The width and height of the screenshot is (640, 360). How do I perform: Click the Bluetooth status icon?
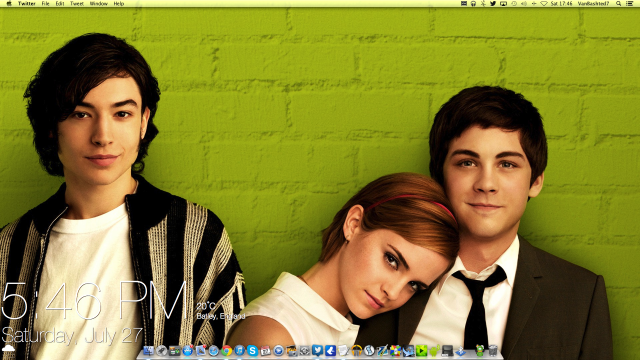coord(483,3)
